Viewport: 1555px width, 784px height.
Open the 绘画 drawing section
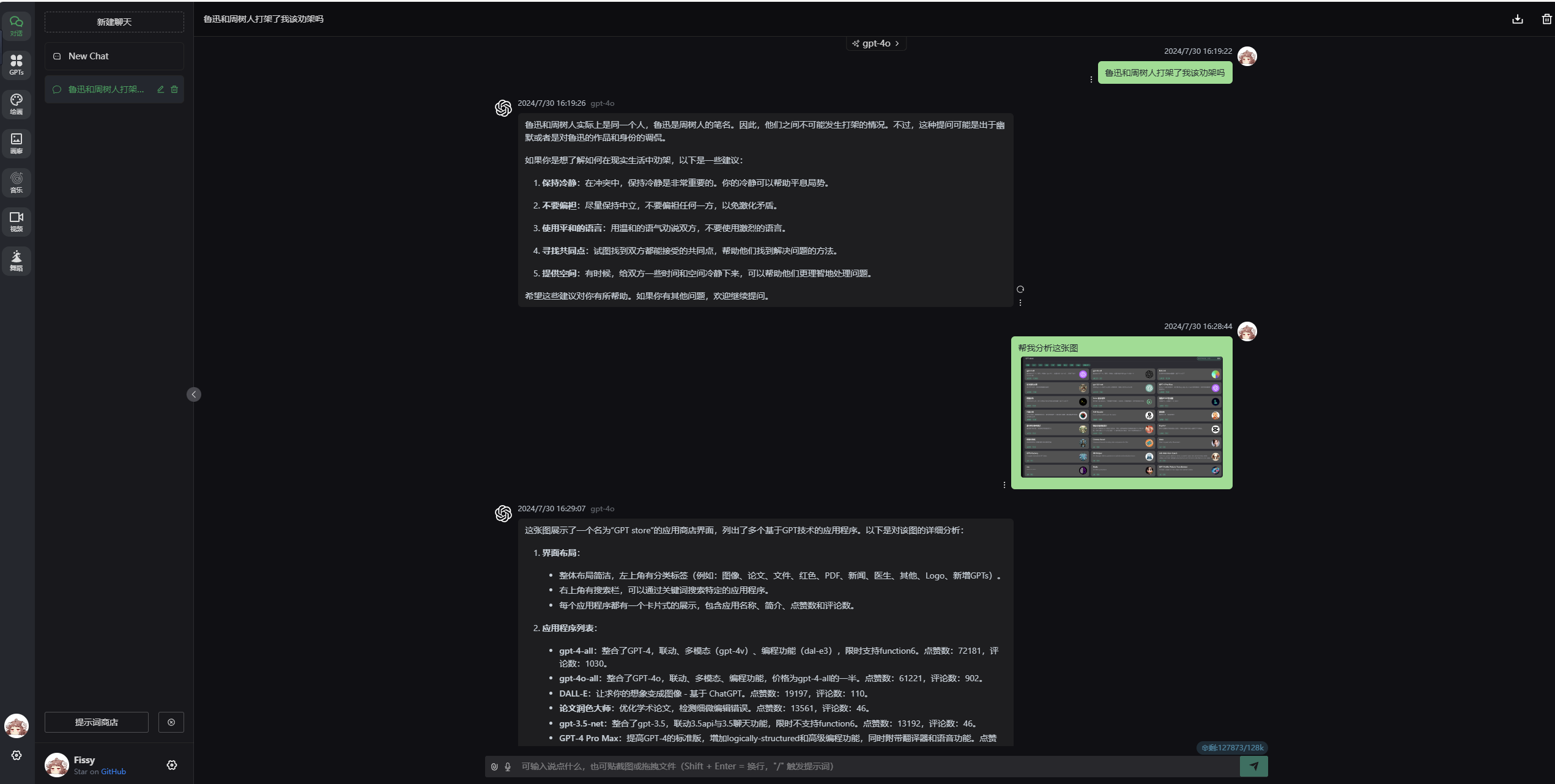pos(17,104)
